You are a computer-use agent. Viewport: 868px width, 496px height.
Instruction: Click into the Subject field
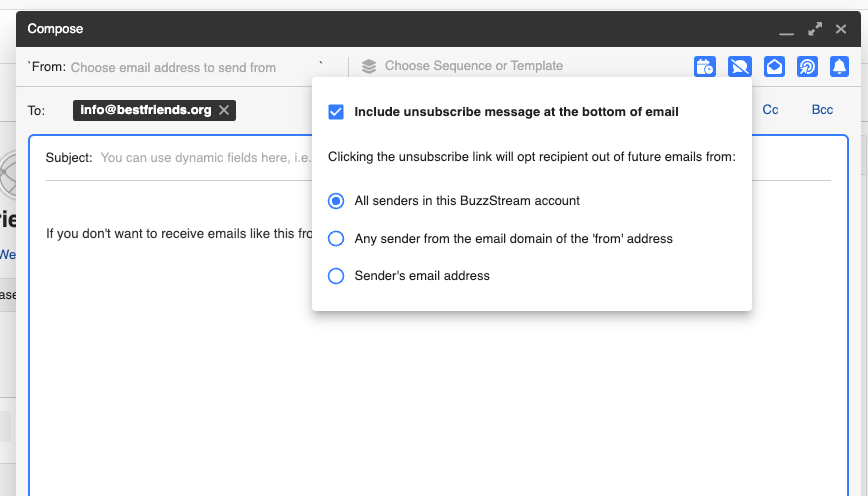point(200,158)
